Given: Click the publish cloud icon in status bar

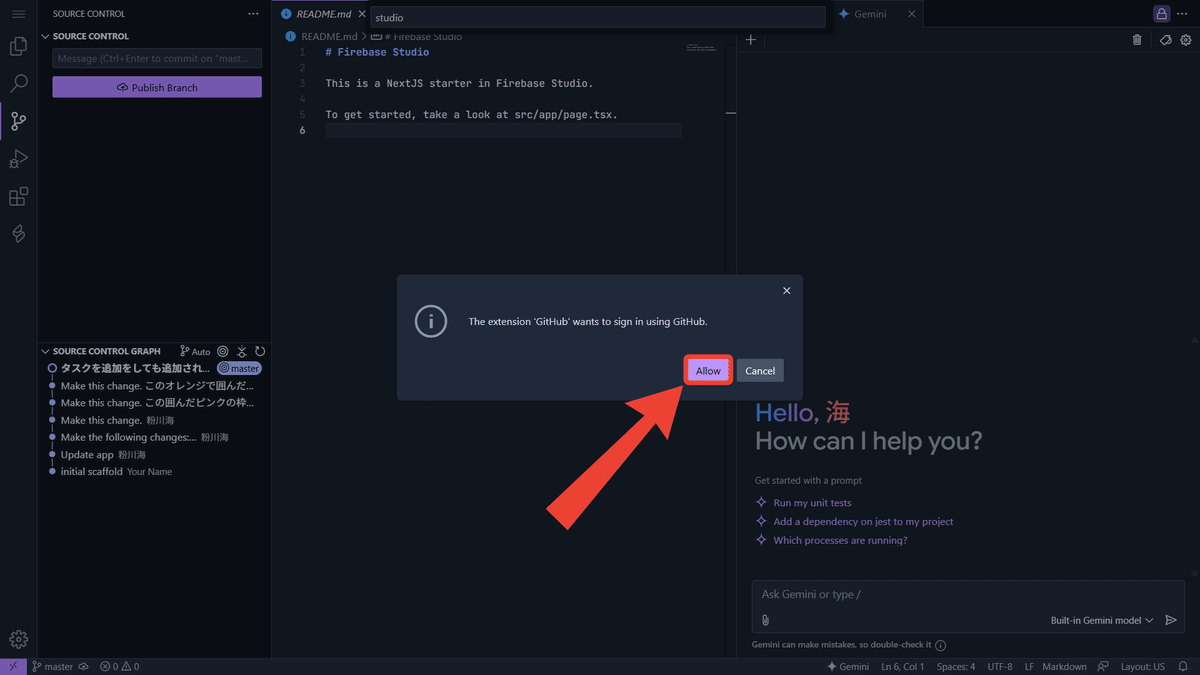Looking at the screenshot, I should [x=84, y=666].
